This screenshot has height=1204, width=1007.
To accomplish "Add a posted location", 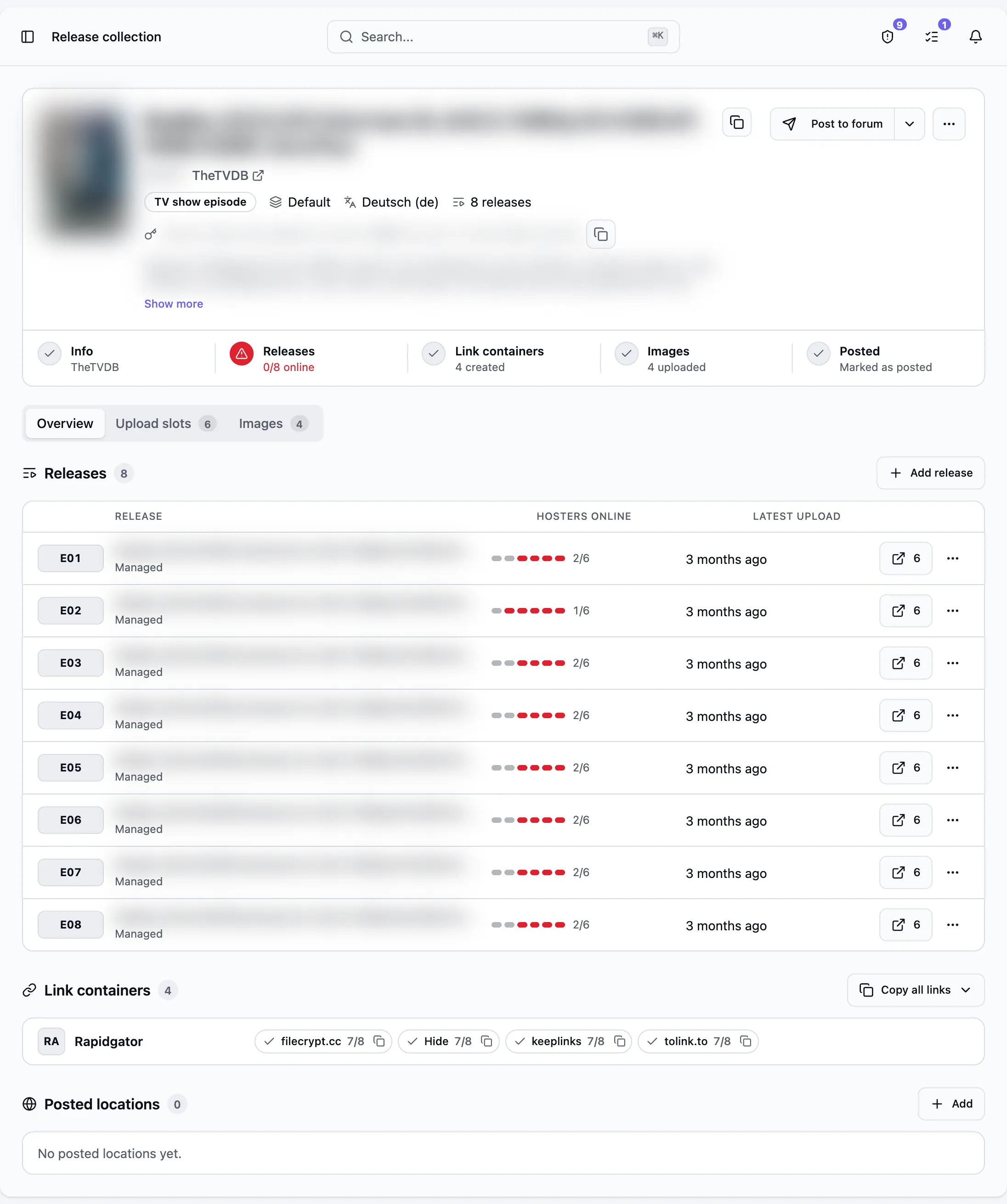I will click(x=951, y=1104).
